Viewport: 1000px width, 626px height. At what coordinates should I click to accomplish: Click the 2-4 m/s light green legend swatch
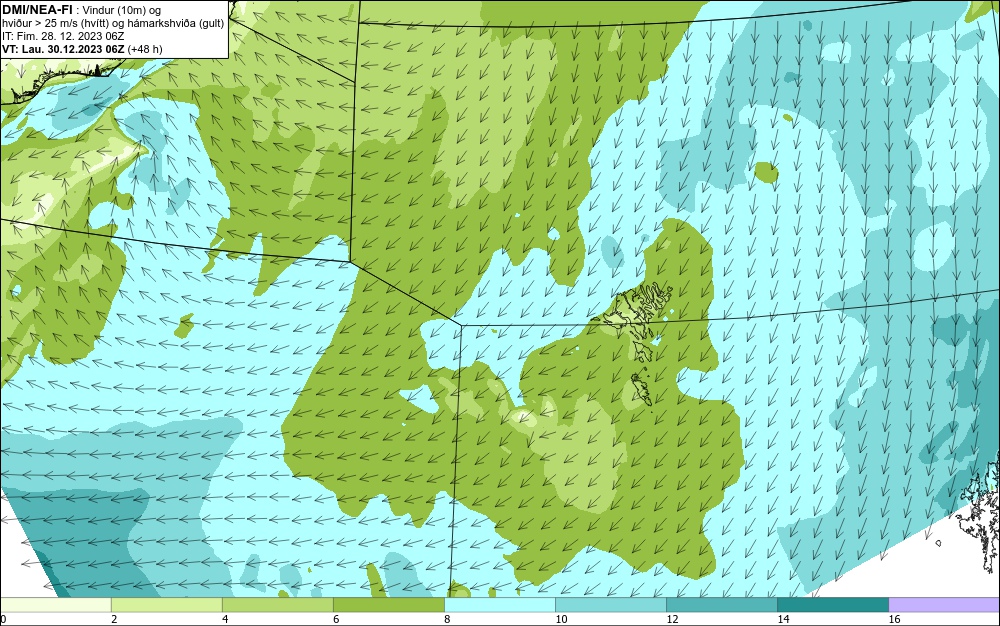[166, 605]
